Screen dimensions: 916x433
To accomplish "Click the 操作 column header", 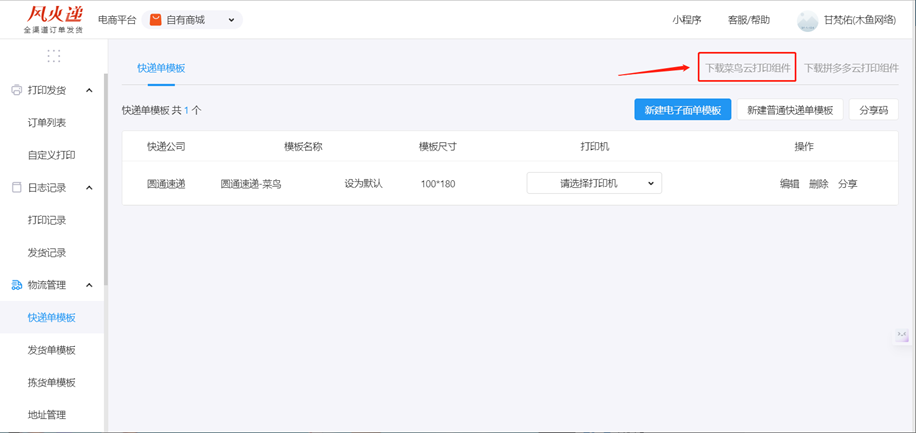I will (804, 146).
